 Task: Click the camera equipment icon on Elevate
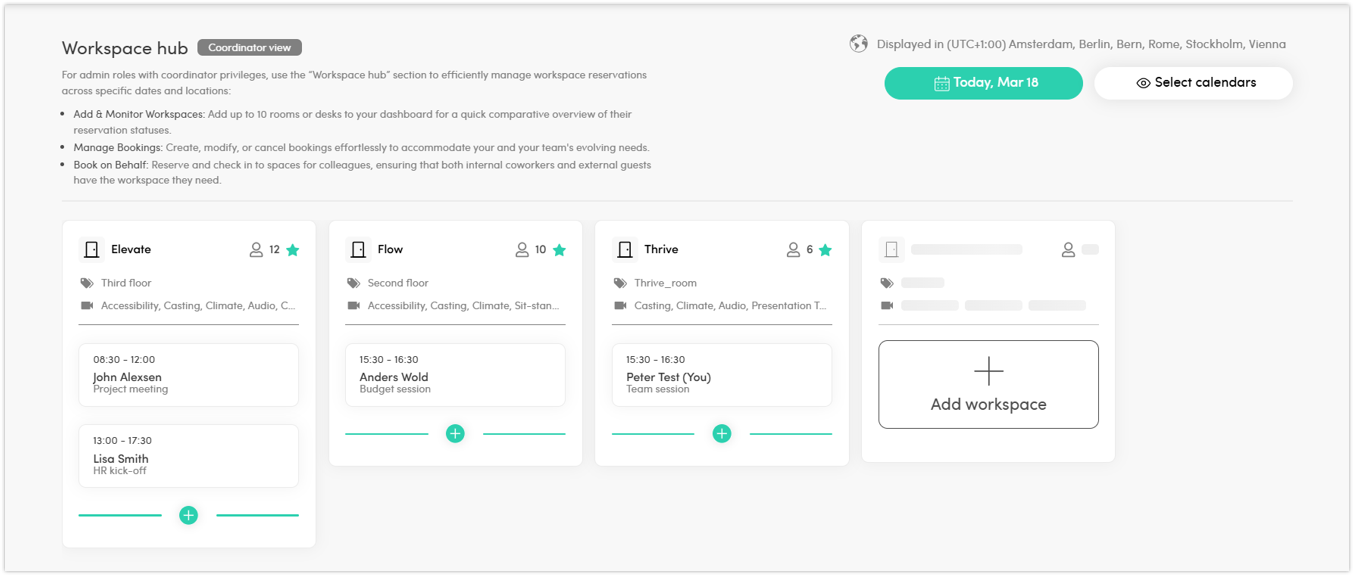87,306
